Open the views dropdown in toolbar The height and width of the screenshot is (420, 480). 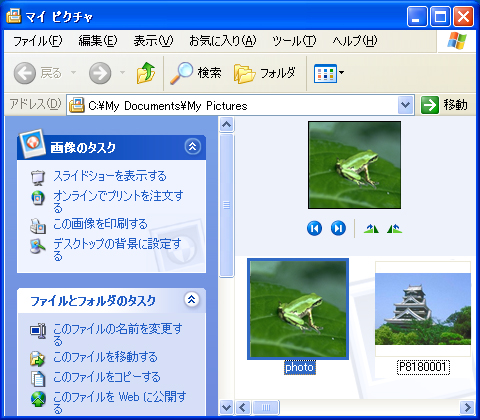329,73
